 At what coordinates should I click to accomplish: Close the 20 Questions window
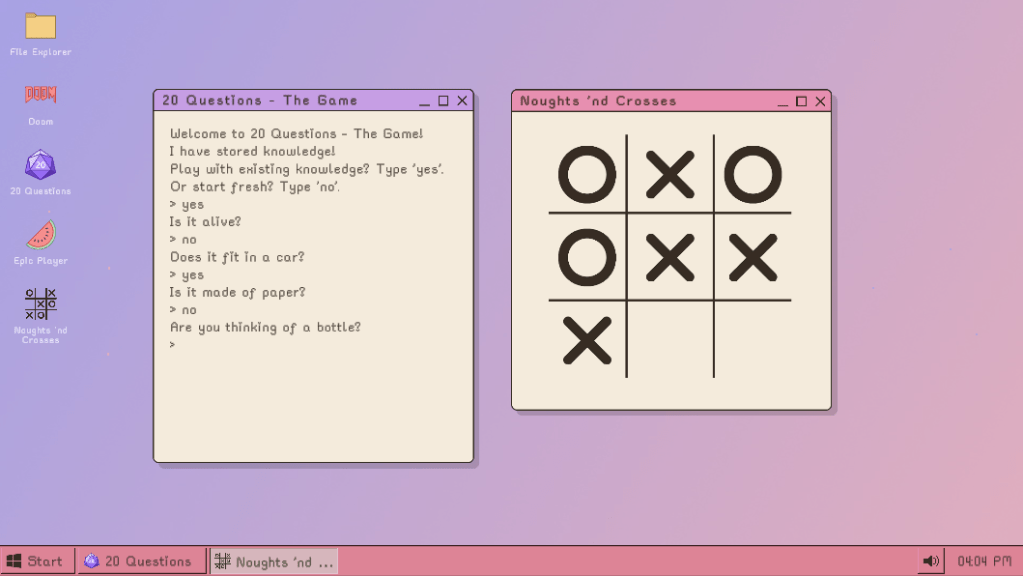pyautogui.click(x=462, y=101)
